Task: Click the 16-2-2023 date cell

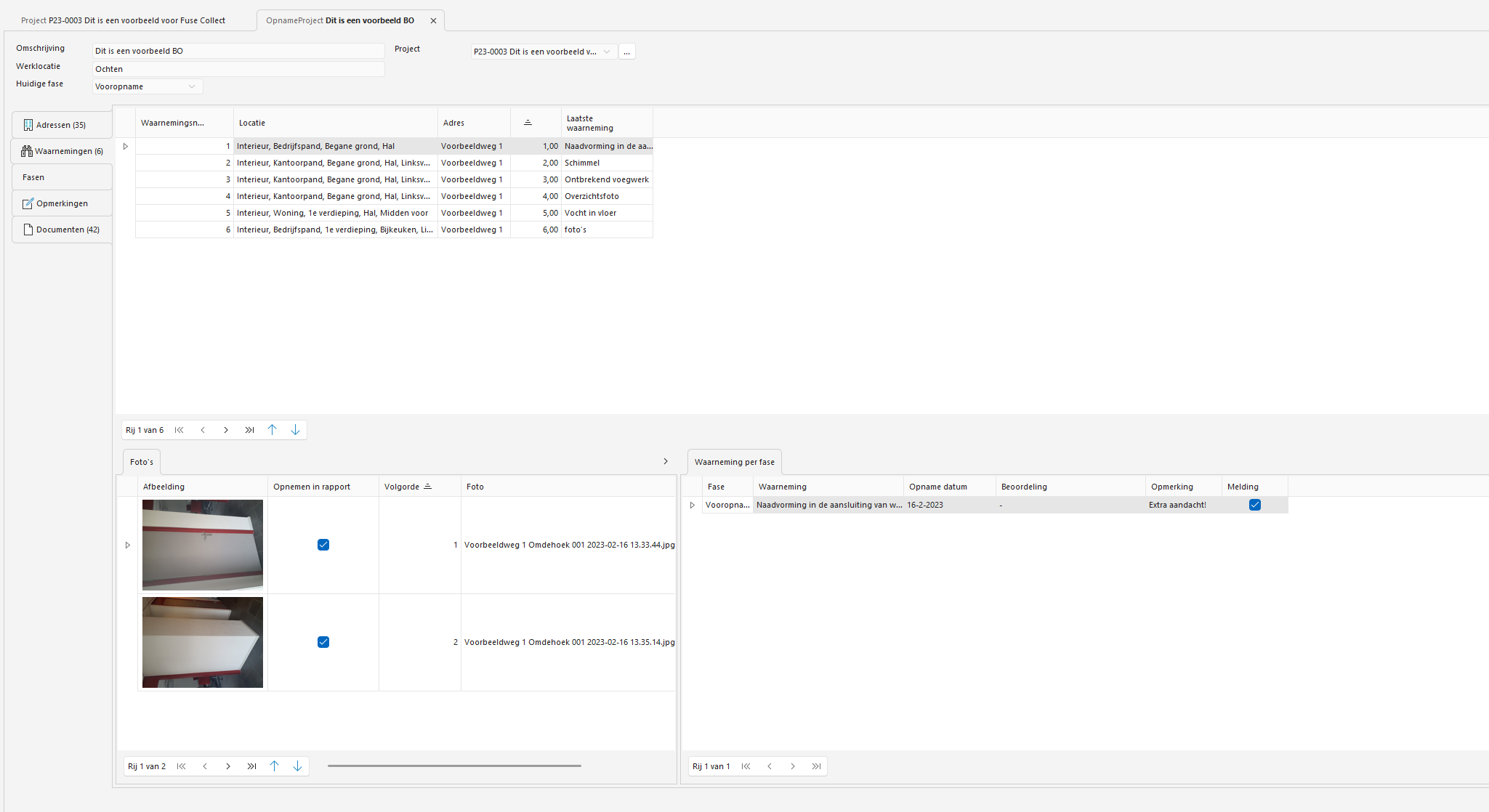Action: coord(949,505)
